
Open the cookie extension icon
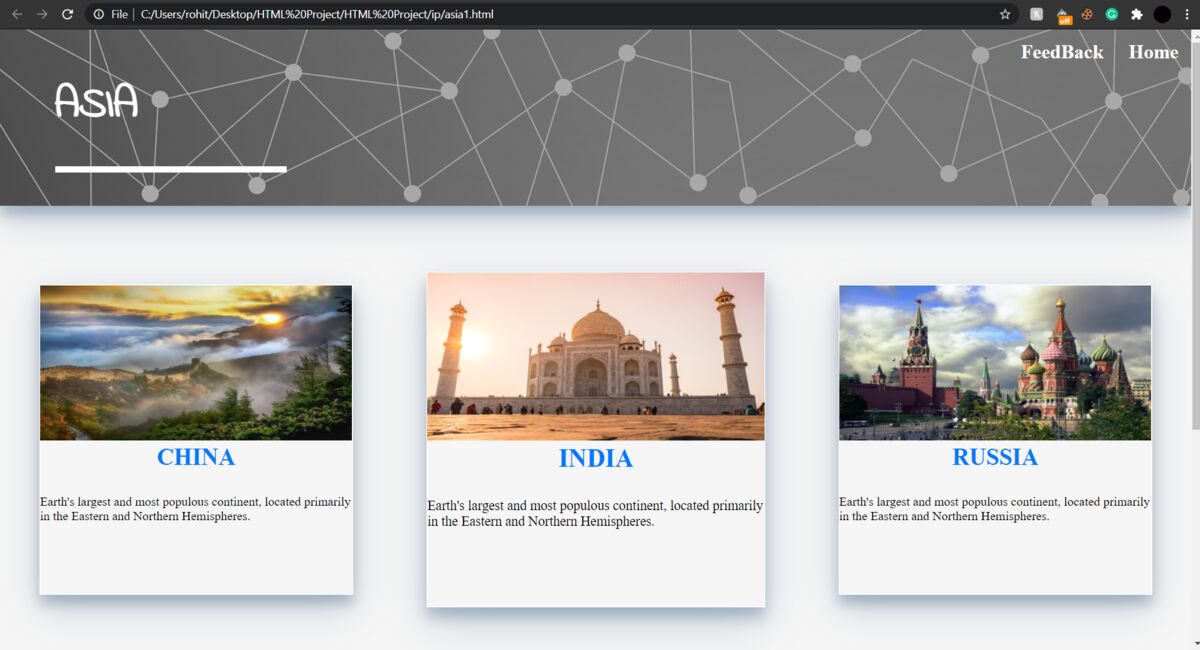(x=1088, y=14)
